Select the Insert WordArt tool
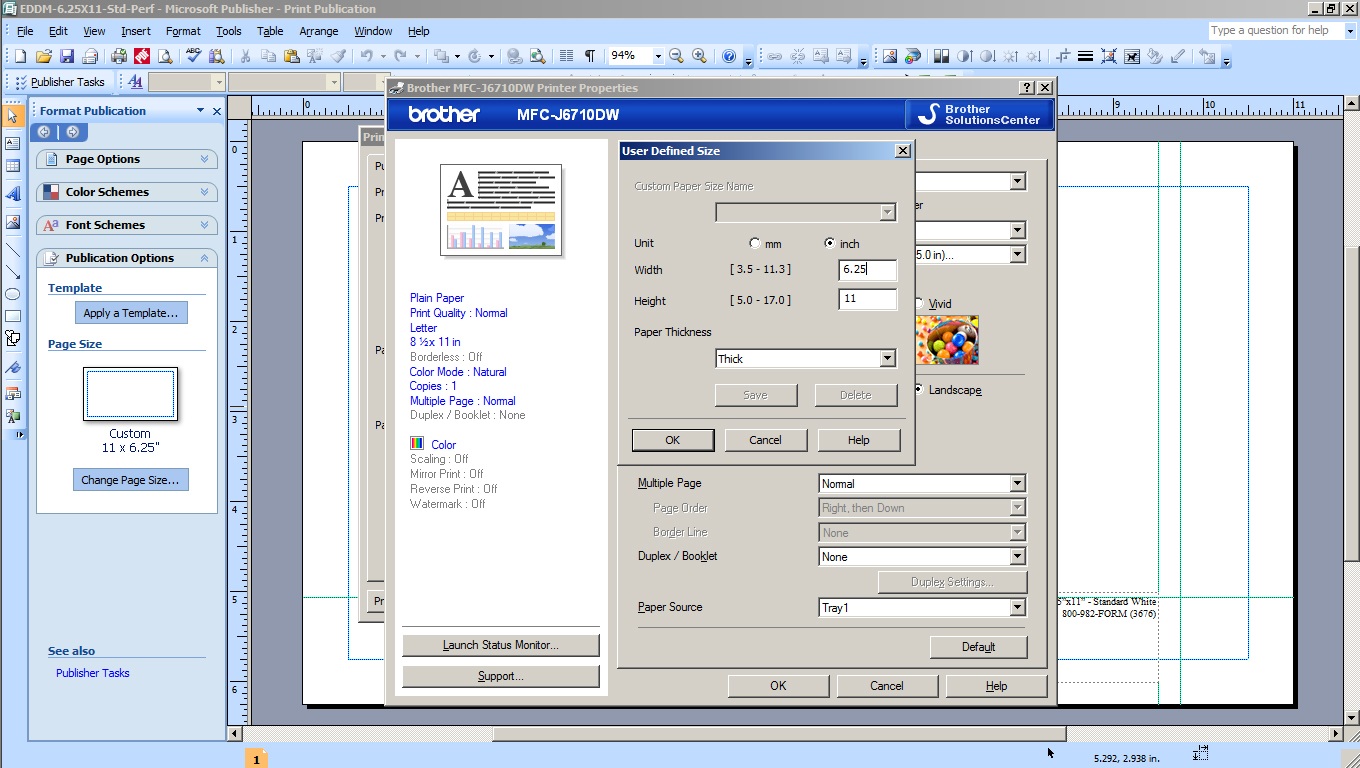The height and width of the screenshot is (768, 1360). 13,192
